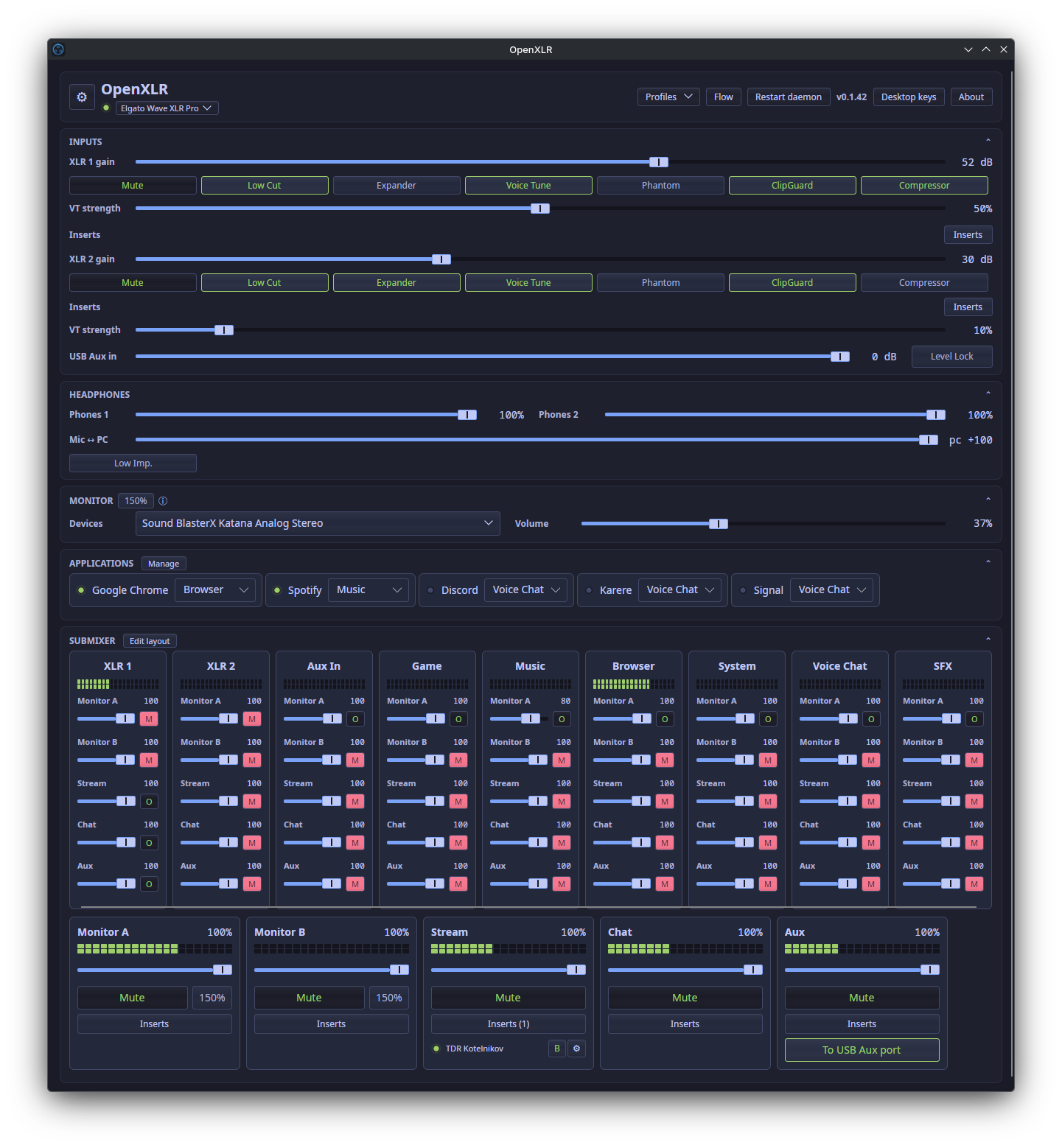
Task: Unmute XLR 1 Monitor B route
Action: click(149, 760)
